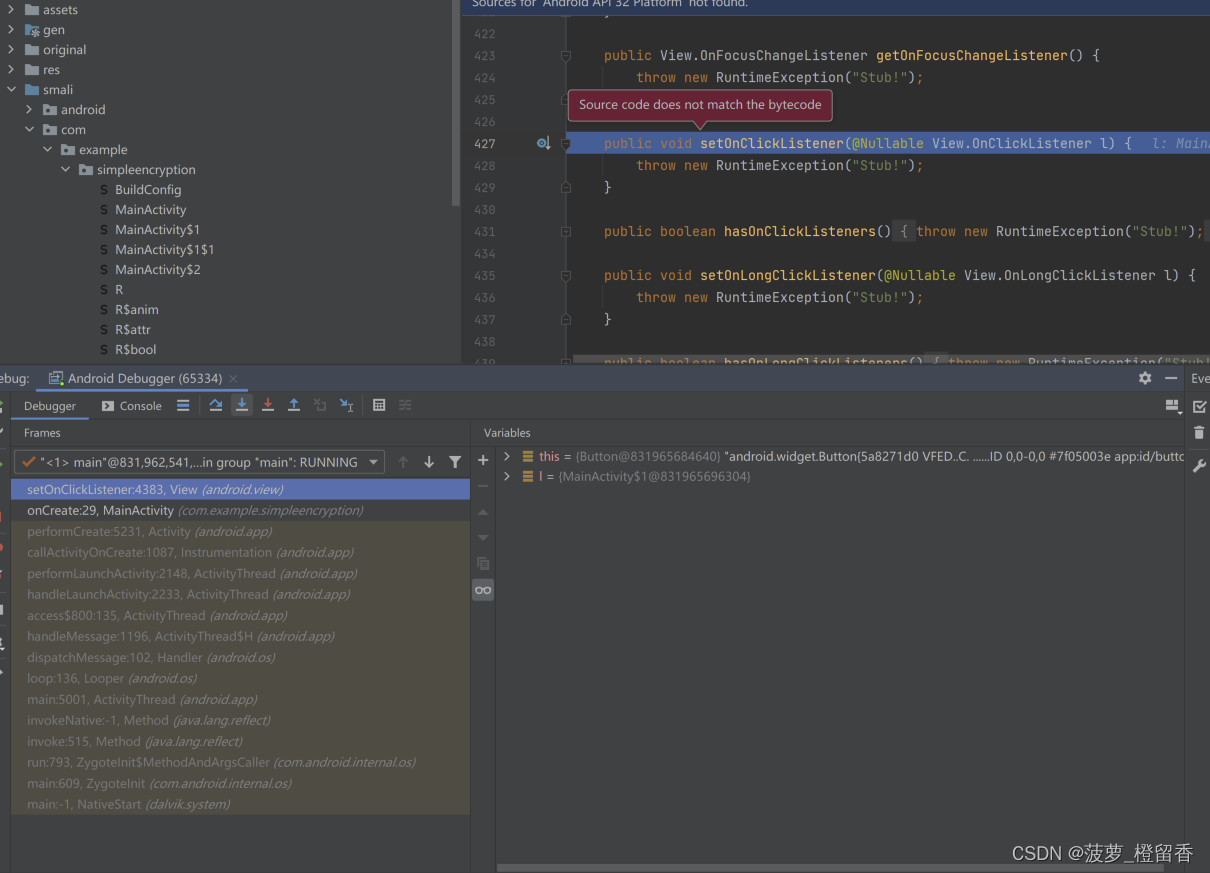Click the Step Into debugger icon
The height and width of the screenshot is (873, 1210).
point(242,405)
